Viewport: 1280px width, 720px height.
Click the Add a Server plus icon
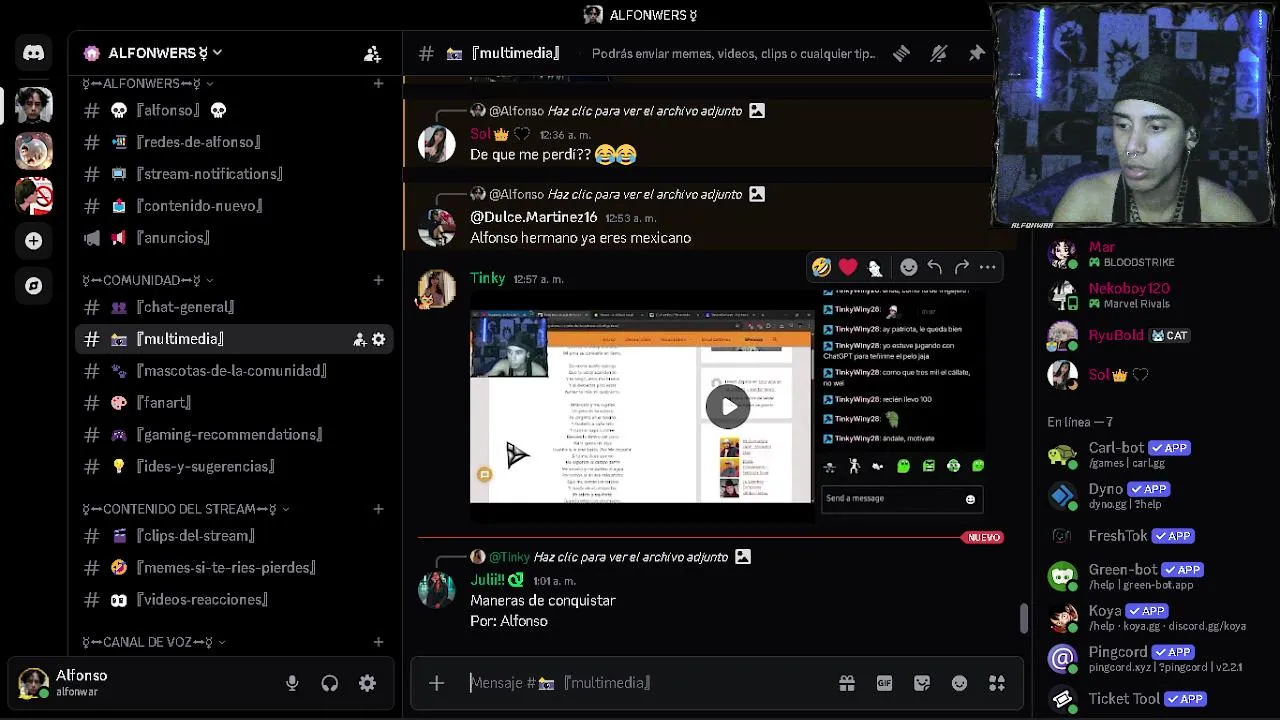pyautogui.click(x=33, y=241)
